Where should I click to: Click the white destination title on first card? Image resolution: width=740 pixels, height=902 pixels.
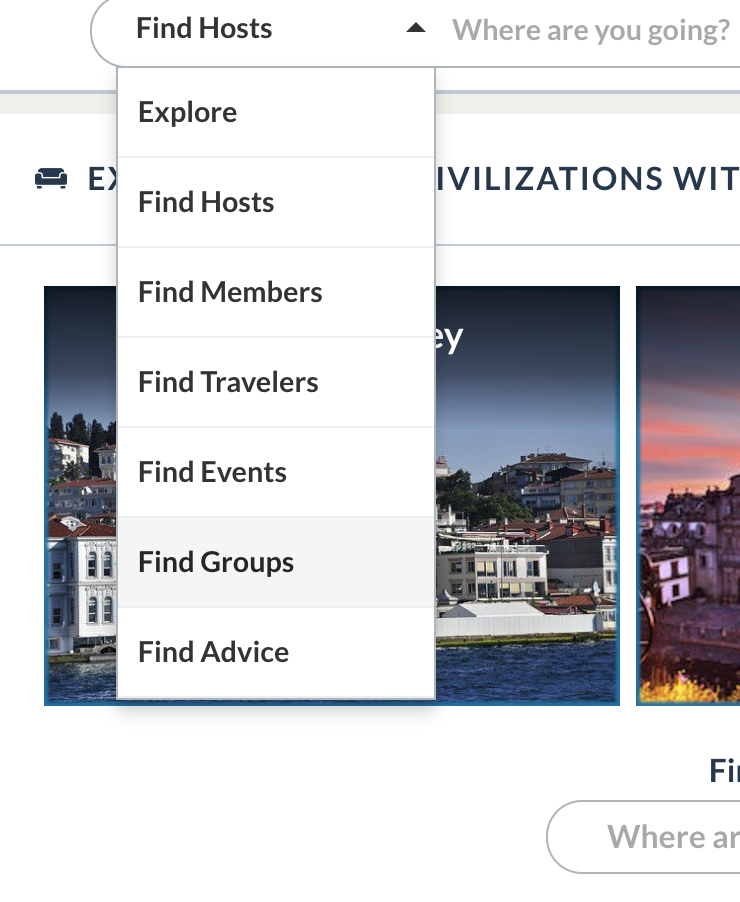click(449, 338)
